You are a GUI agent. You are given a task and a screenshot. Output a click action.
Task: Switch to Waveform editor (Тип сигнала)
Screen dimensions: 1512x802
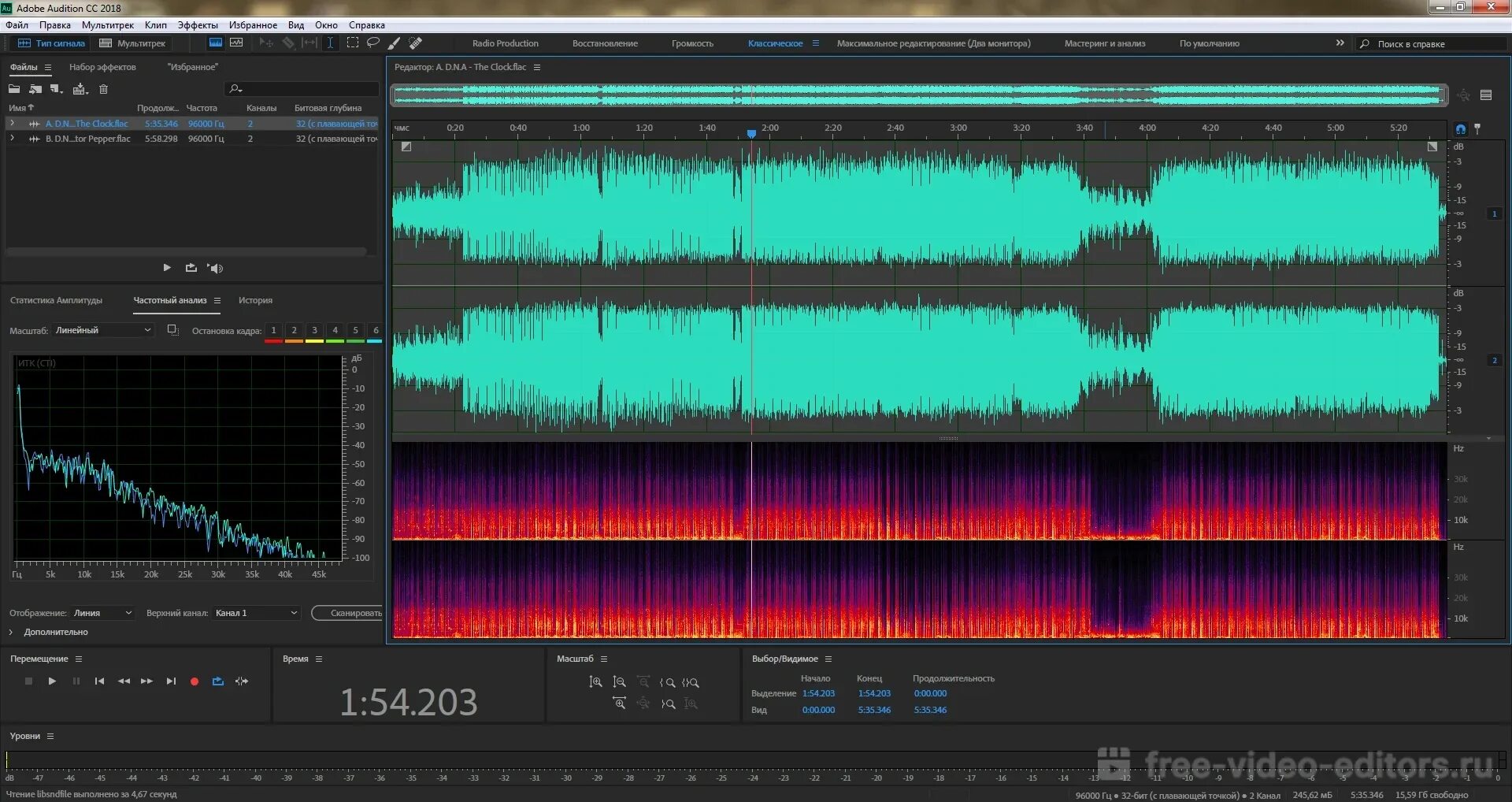pos(51,43)
